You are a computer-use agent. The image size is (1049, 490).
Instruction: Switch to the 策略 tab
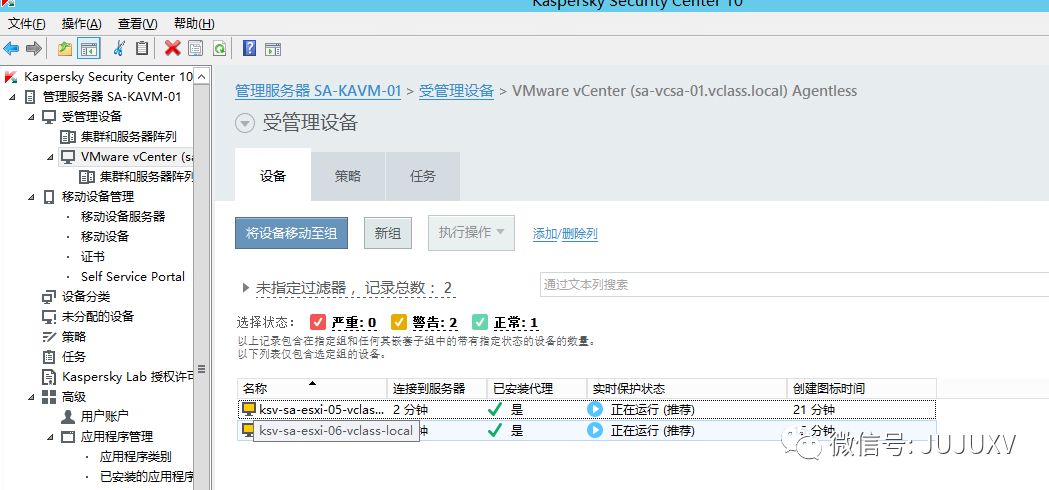pyautogui.click(x=348, y=176)
